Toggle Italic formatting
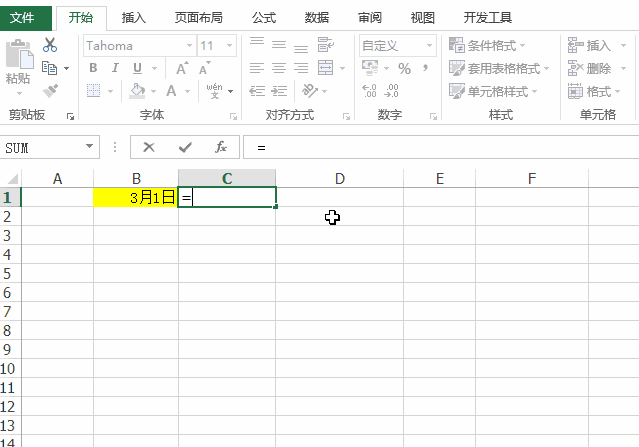The image size is (639, 447). pyautogui.click(x=115, y=68)
